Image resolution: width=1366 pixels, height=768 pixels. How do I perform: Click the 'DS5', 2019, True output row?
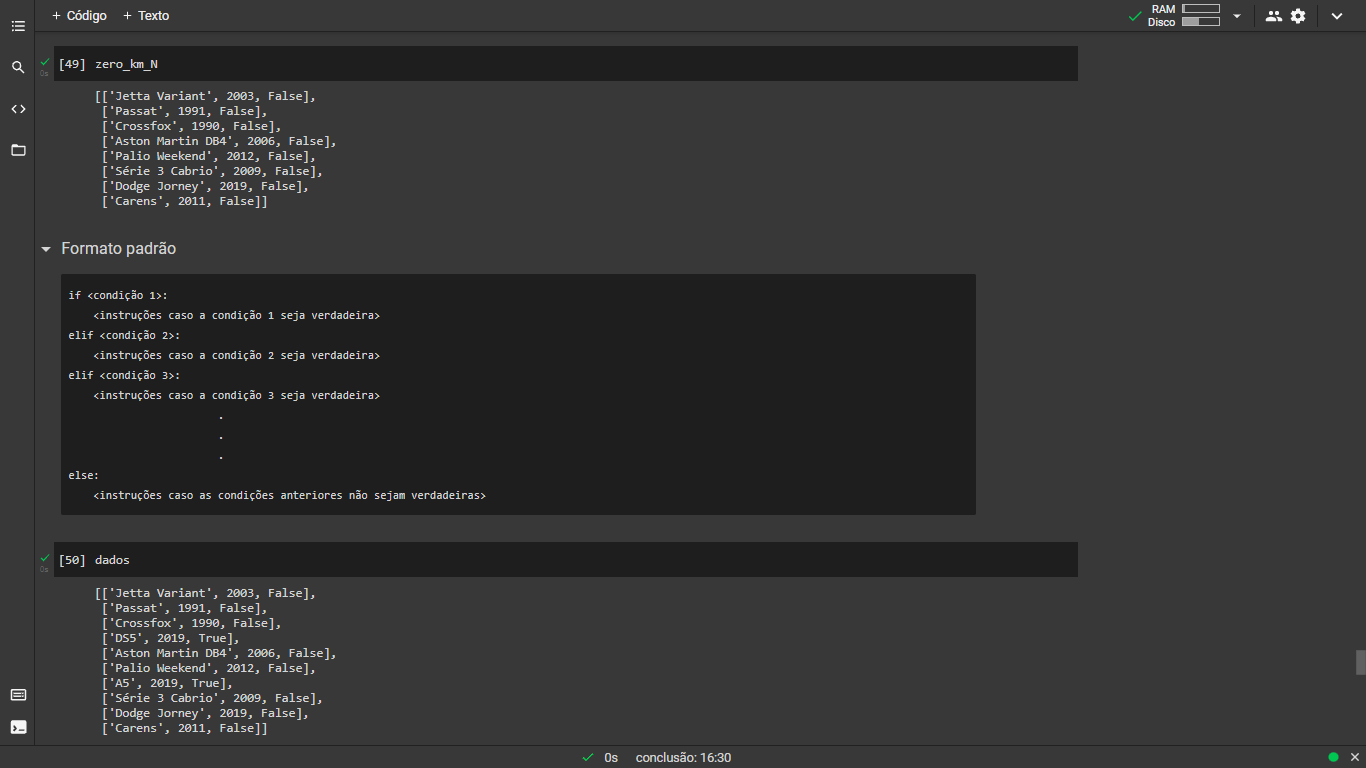click(x=171, y=638)
